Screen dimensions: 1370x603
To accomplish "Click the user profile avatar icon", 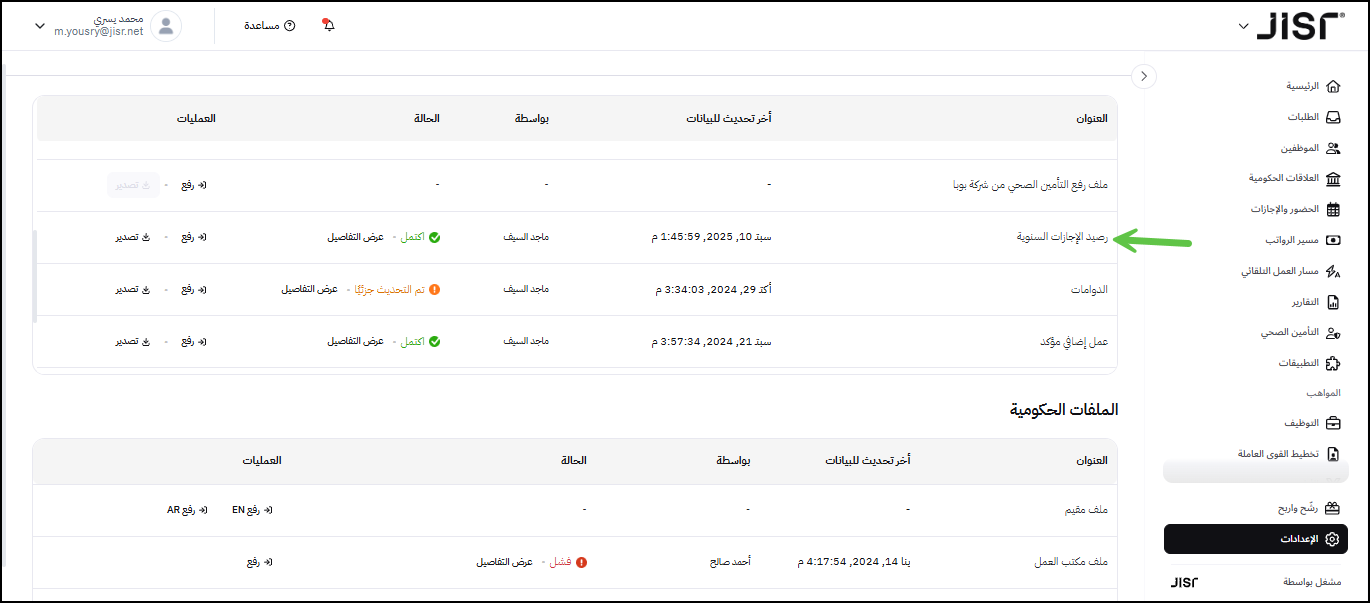I will point(166,26).
